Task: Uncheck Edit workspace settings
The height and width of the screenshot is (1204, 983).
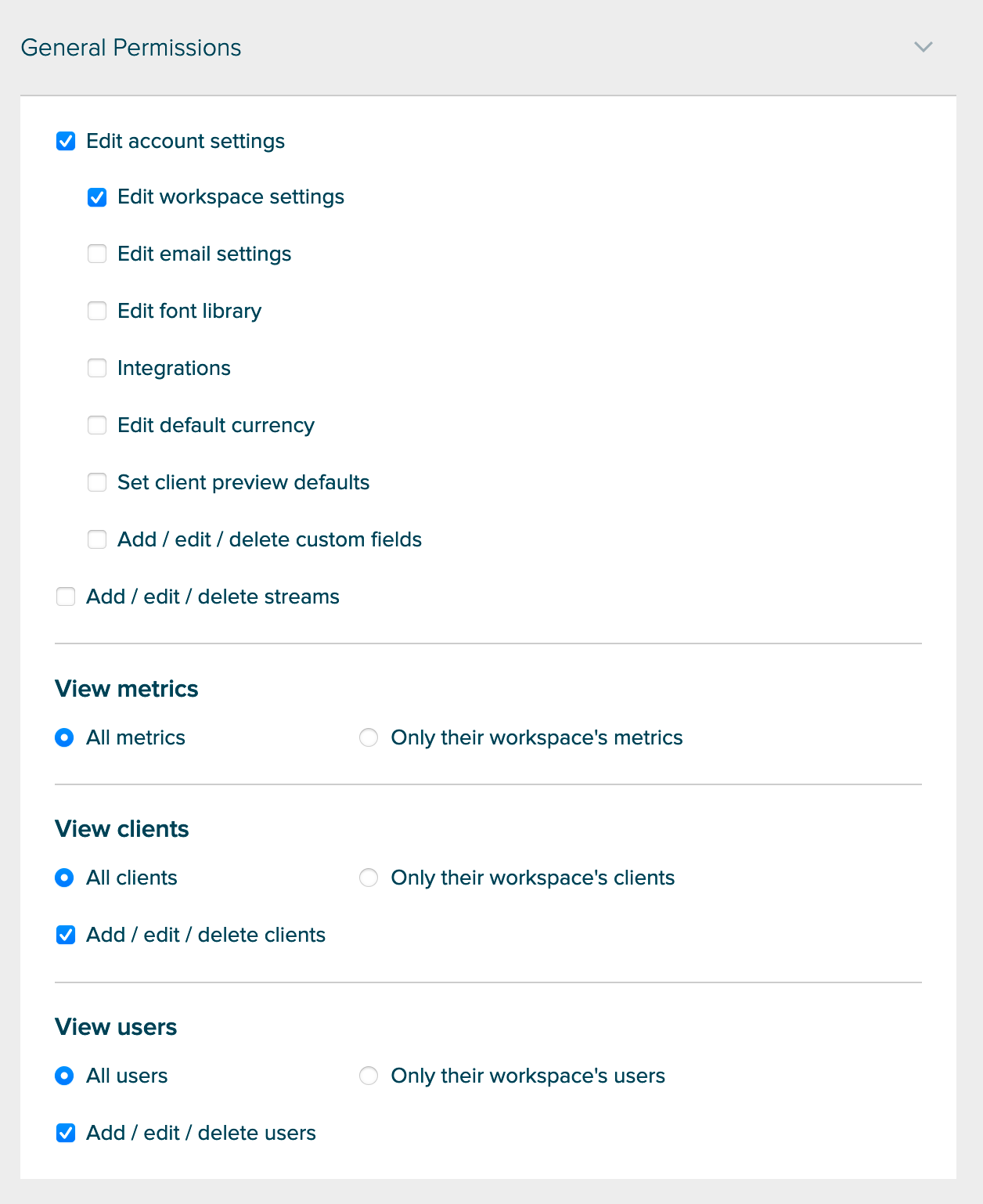Action: pos(97,197)
